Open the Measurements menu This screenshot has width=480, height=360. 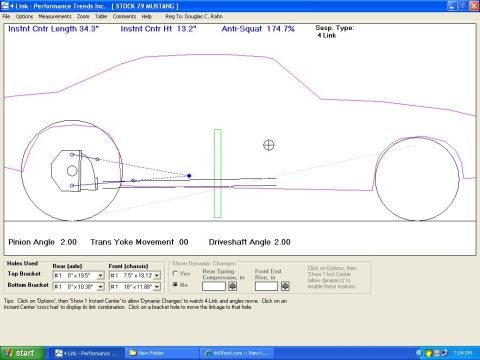[x=55, y=16]
